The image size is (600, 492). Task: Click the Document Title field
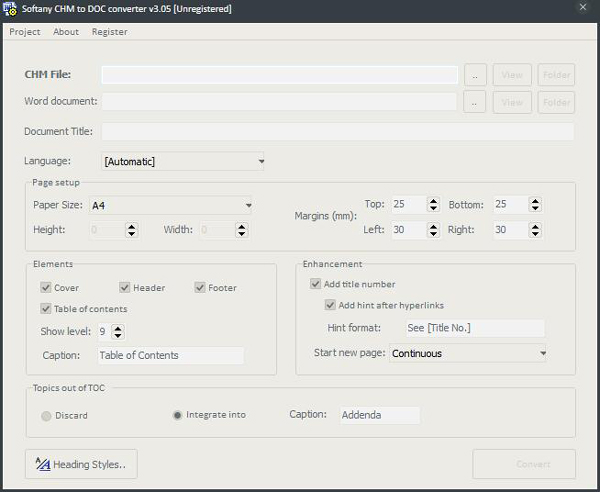[x=338, y=132]
